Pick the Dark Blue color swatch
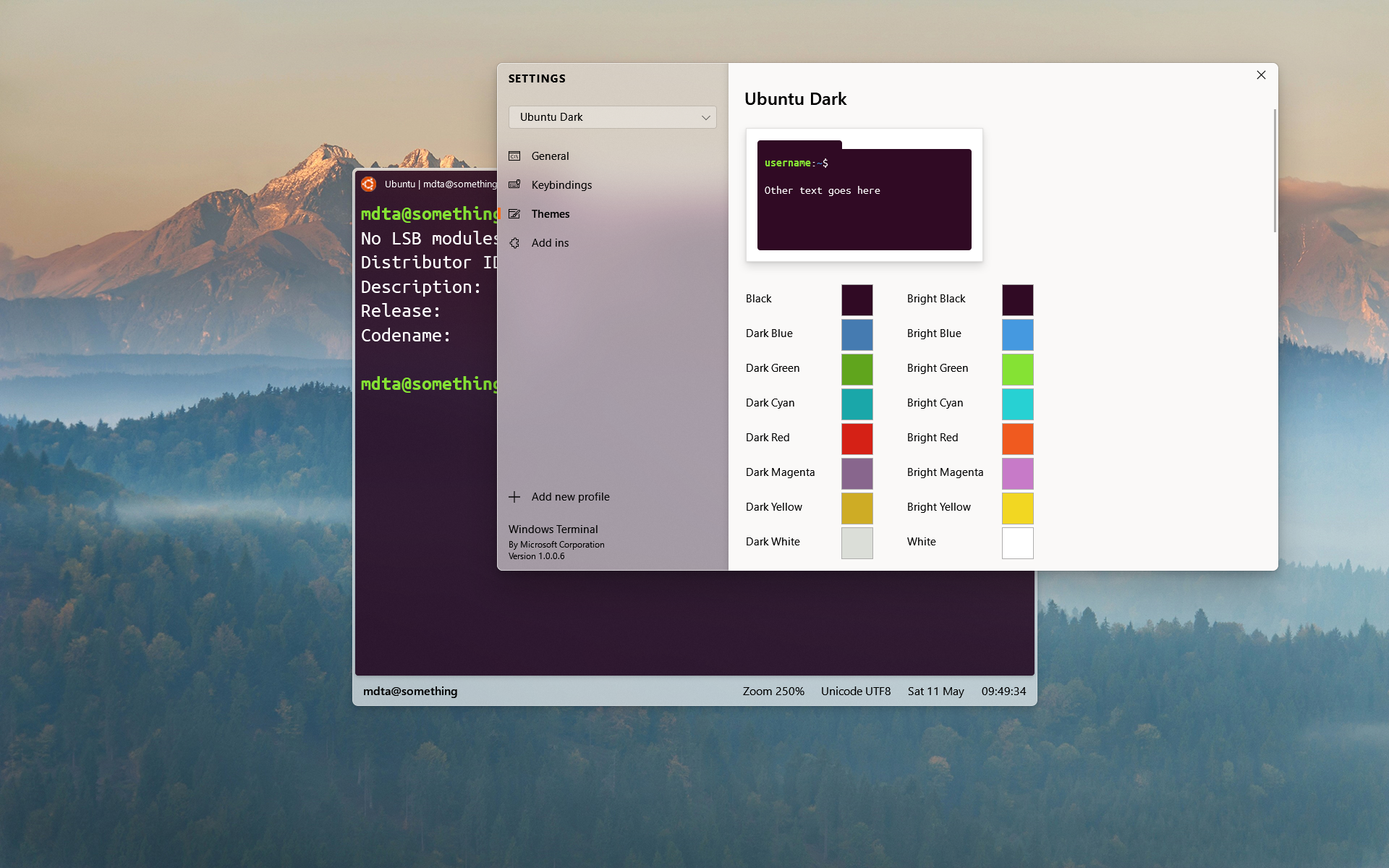The height and width of the screenshot is (868, 1389). tap(857, 334)
